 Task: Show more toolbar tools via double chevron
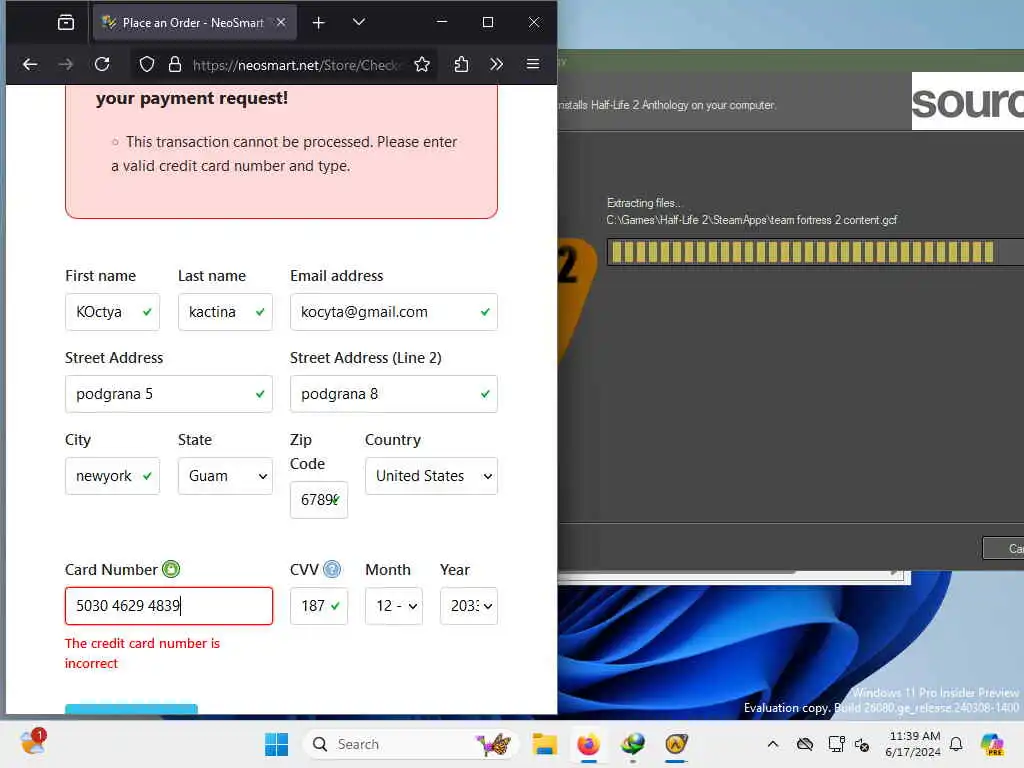point(497,64)
